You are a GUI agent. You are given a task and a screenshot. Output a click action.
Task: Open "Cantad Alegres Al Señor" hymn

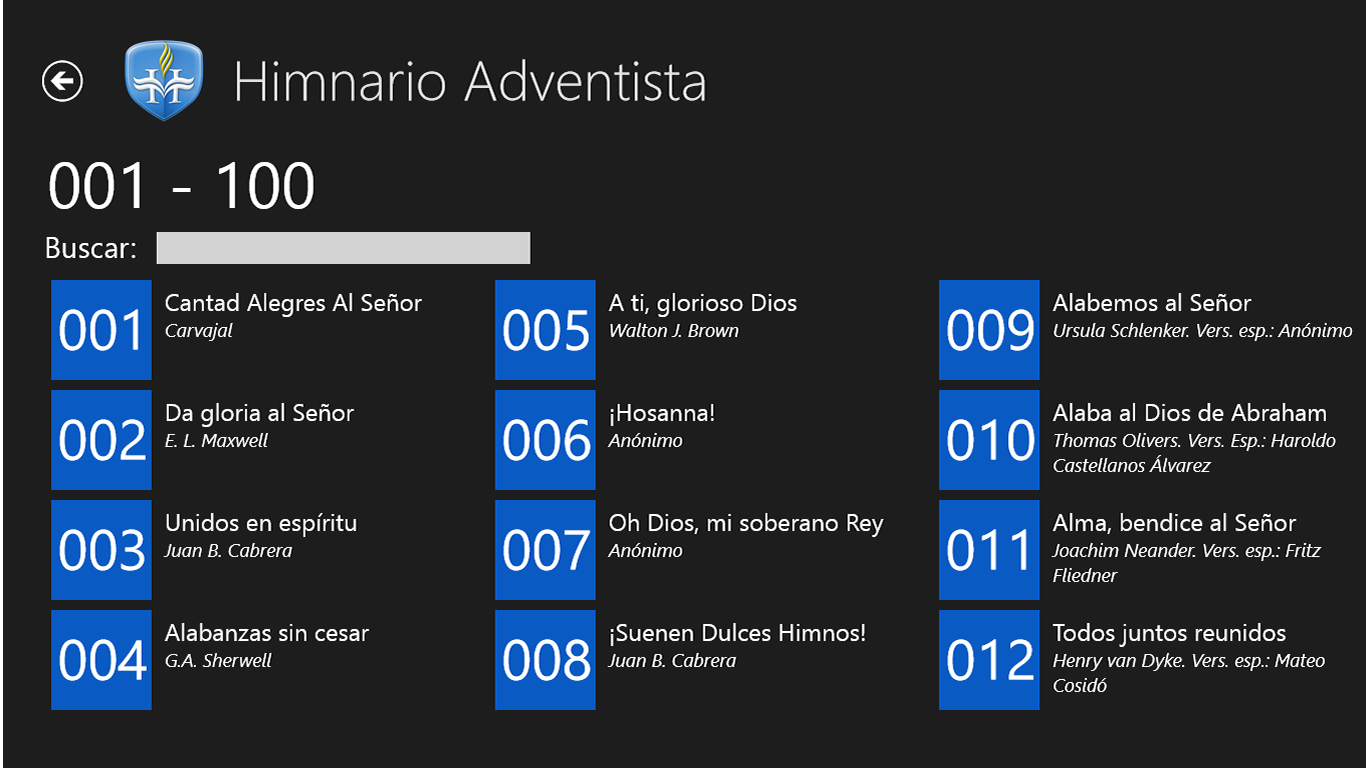click(293, 303)
